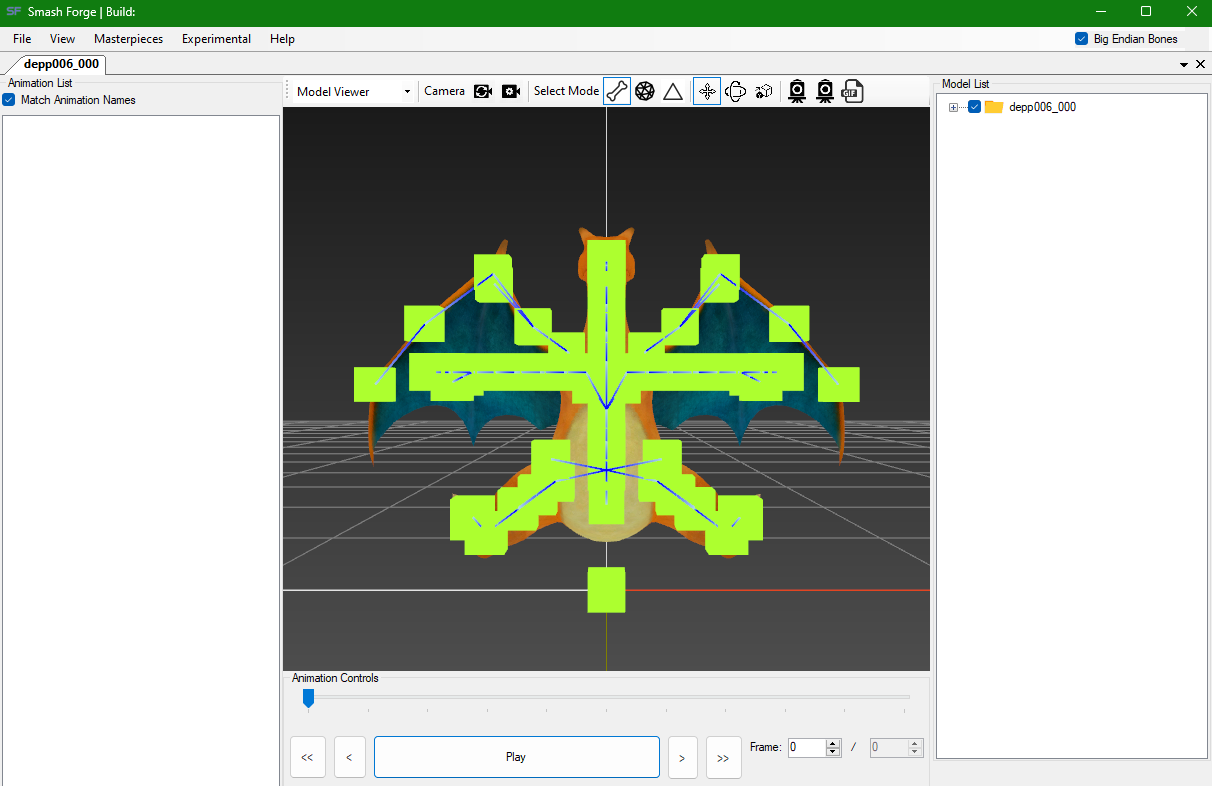This screenshot has height=786, width=1212.
Task: Expand the depp006_000 tree node
Action: [x=954, y=107]
